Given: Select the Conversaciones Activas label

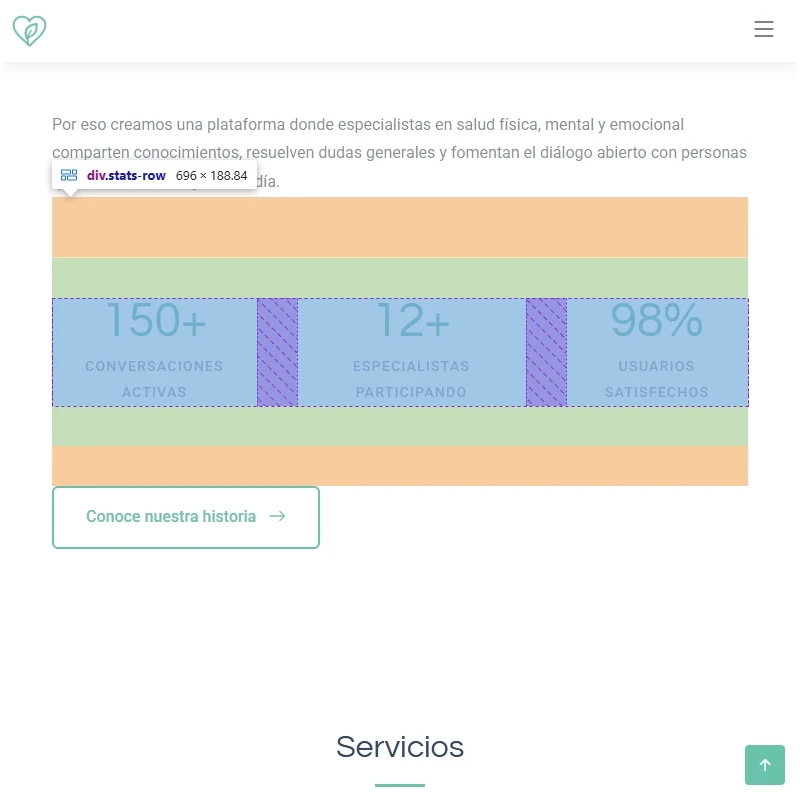Looking at the screenshot, I should (154, 379).
